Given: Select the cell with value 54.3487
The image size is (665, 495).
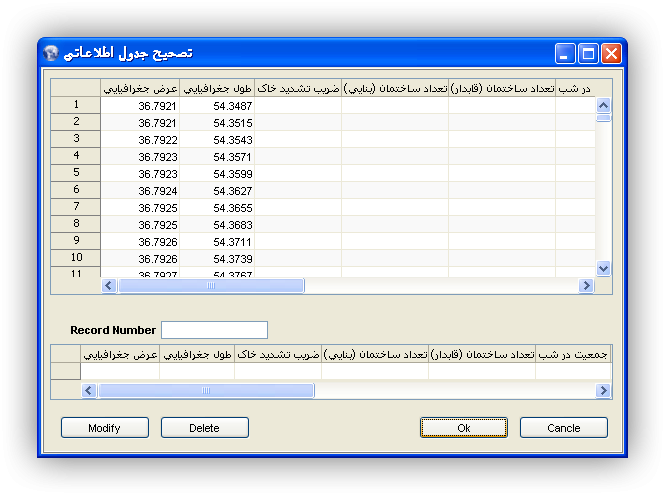Looking at the screenshot, I should 217,105.
